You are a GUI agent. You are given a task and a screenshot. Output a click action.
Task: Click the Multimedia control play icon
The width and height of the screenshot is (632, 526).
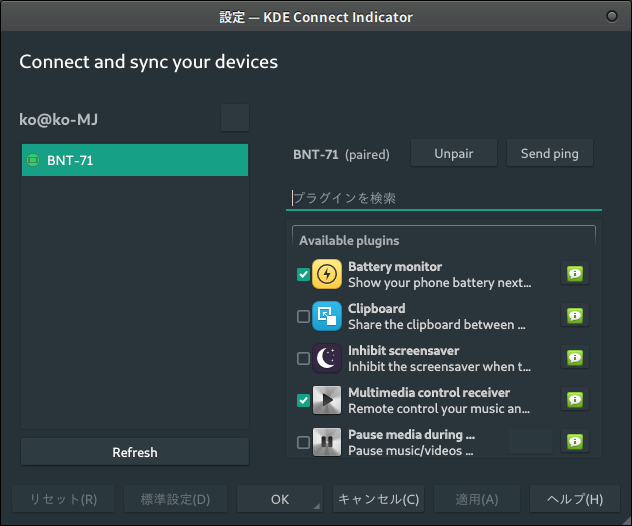(x=327, y=400)
